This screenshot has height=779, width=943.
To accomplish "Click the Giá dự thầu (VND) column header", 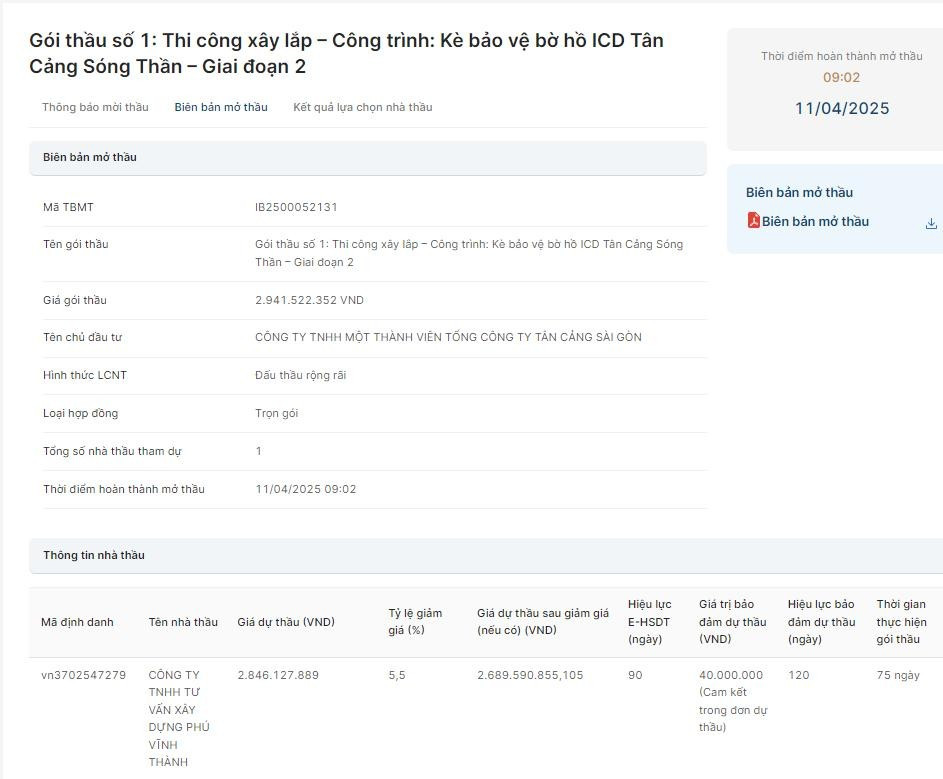I will tap(286, 622).
